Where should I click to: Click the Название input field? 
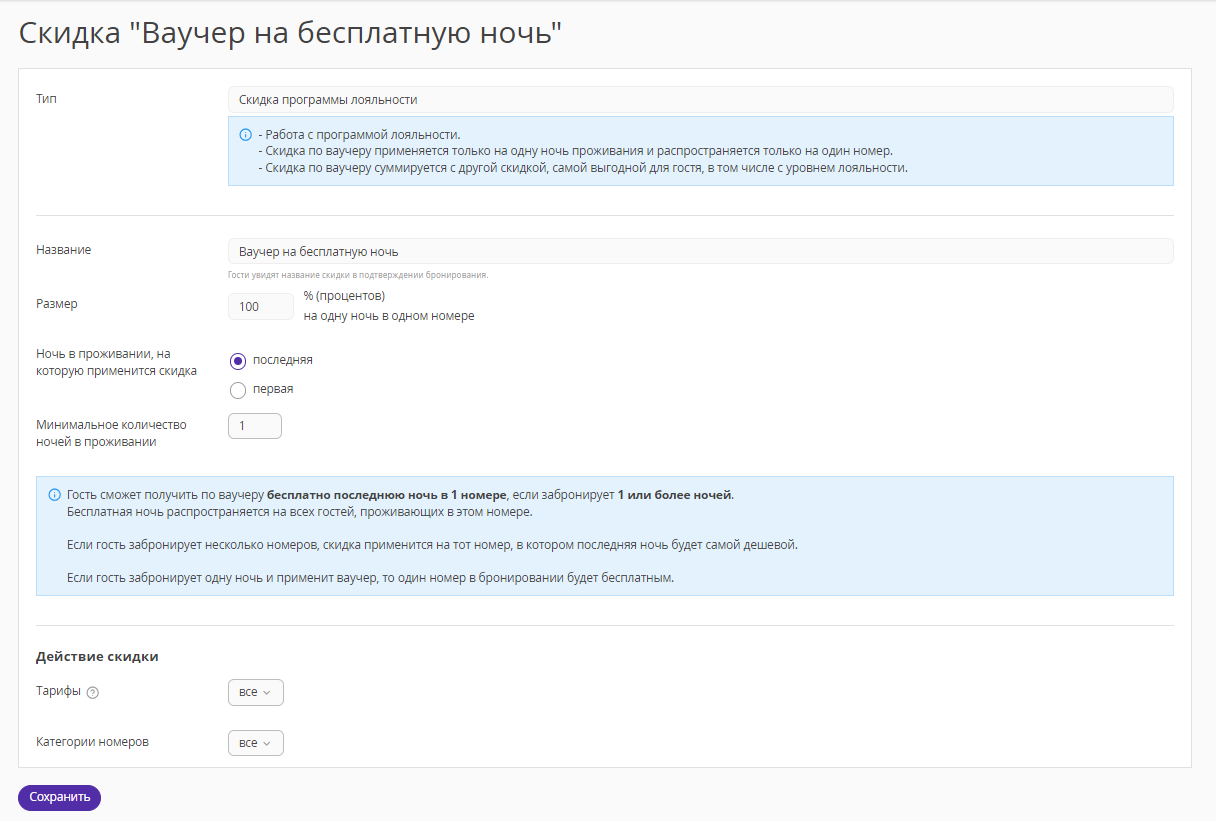pyautogui.click(x=701, y=251)
